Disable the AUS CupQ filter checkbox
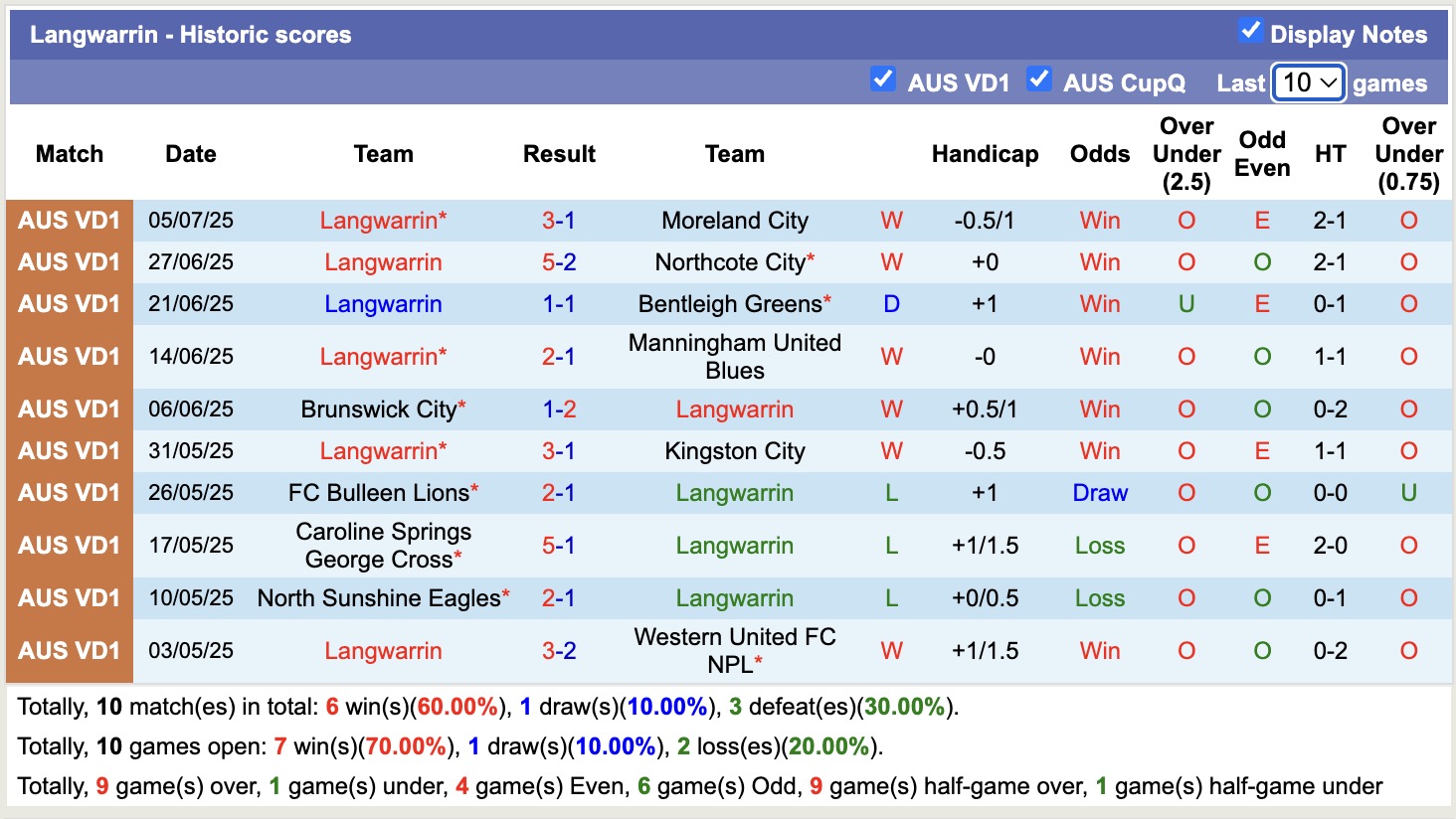The height and width of the screenshot is (819, 1456). coord(1039,79)
